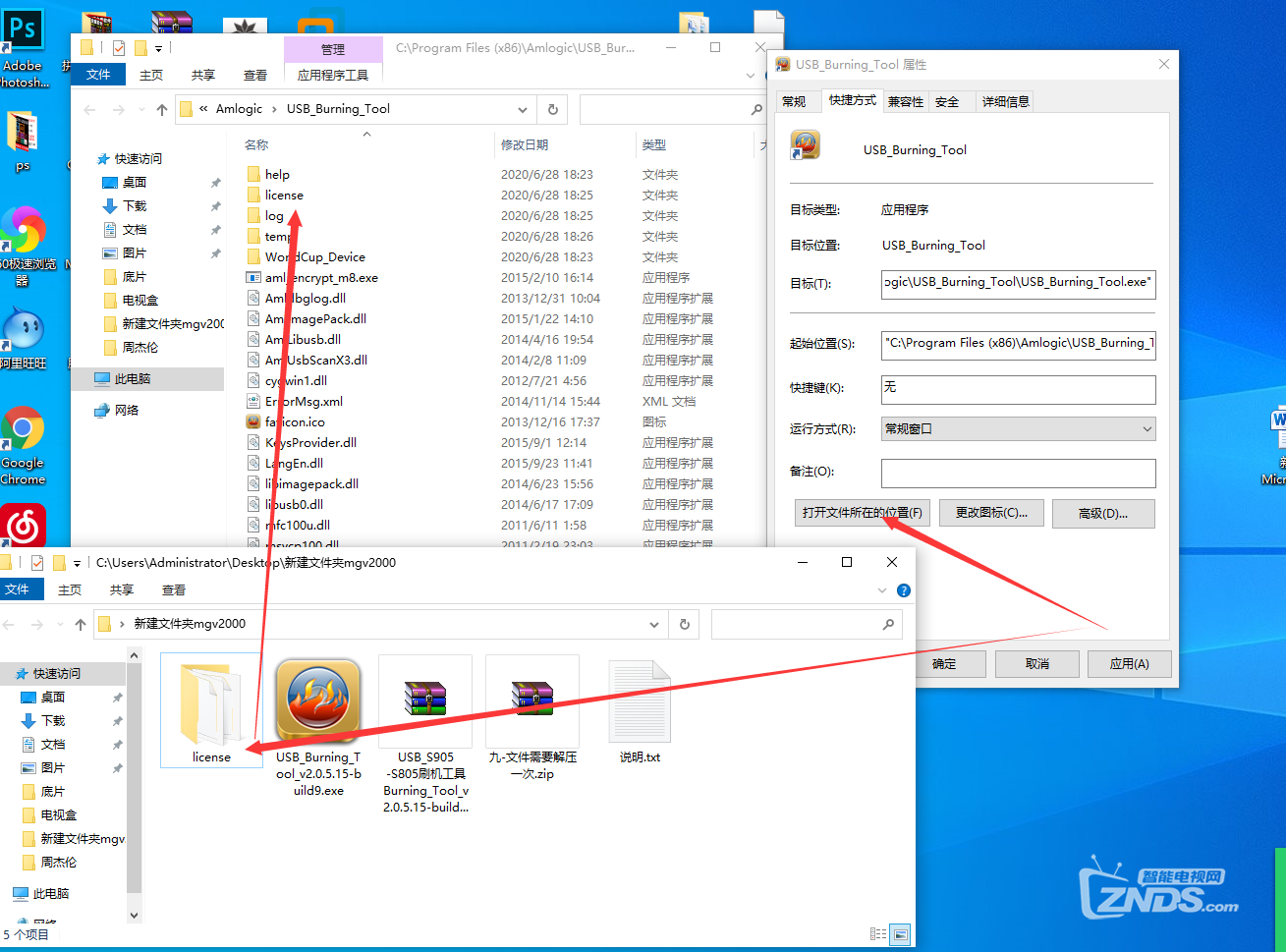Expand the address history dropdown in the USB_Burning_Tool window
The image size is (1286, 952).
pos(523,109)
